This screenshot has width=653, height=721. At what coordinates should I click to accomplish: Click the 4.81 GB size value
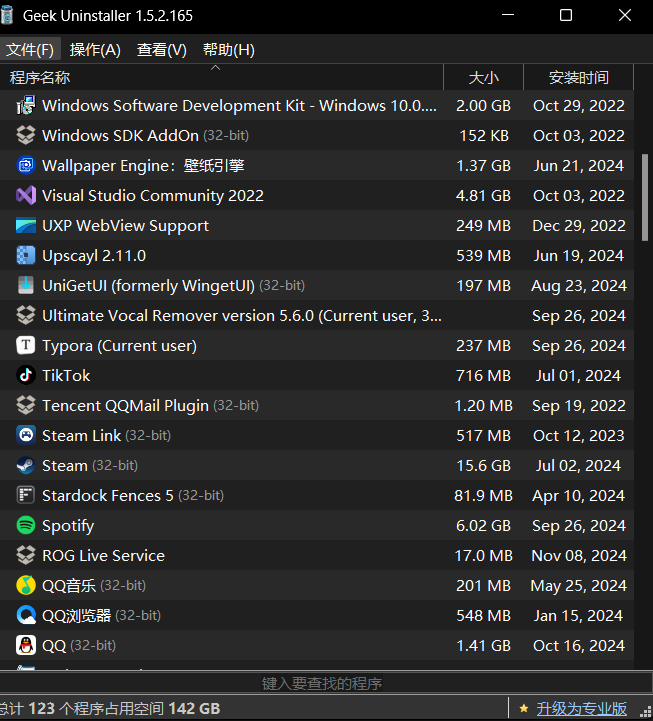pos(483,195)
